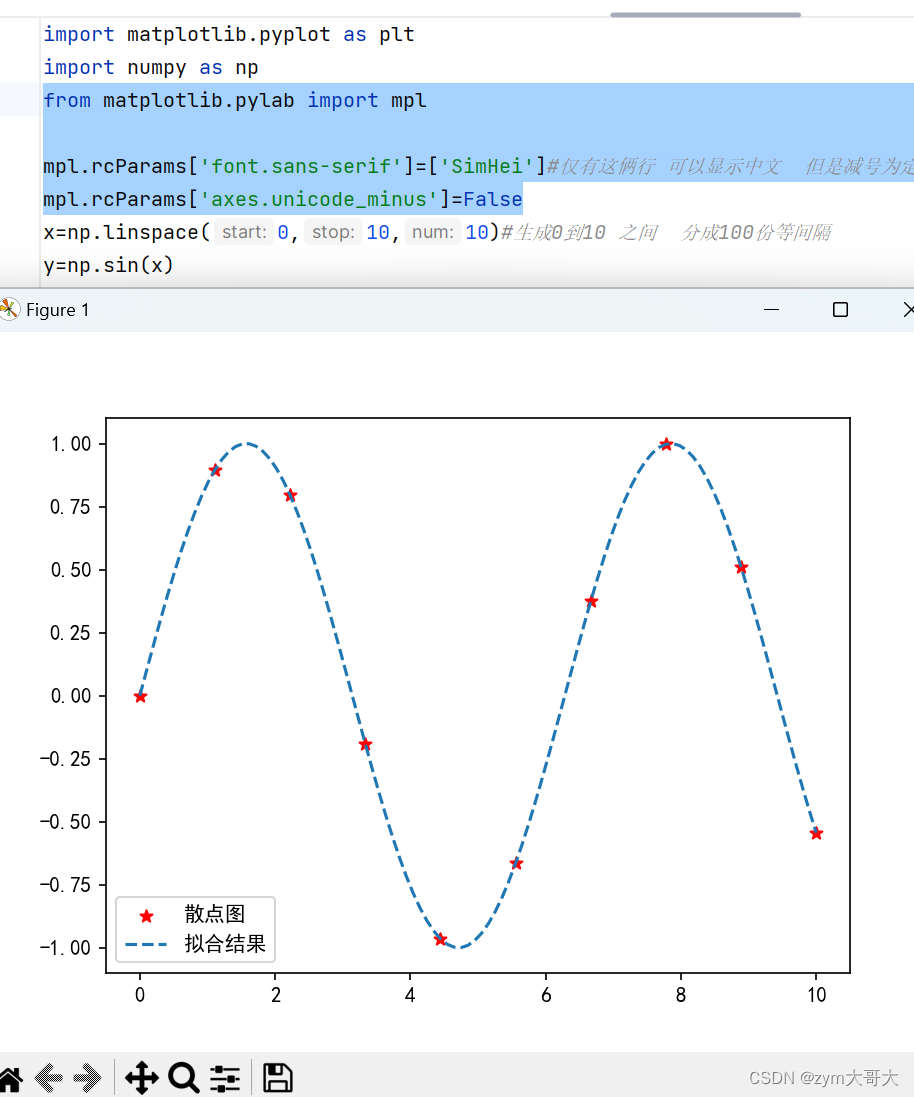
Task: Click the 'SimHei' string in code
Action: tap(487, 166)
